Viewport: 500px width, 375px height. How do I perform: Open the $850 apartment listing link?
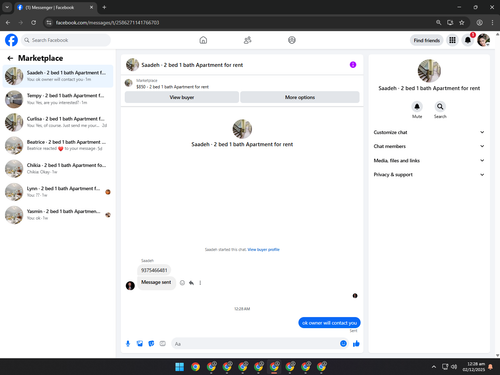[x=172, y=87]
